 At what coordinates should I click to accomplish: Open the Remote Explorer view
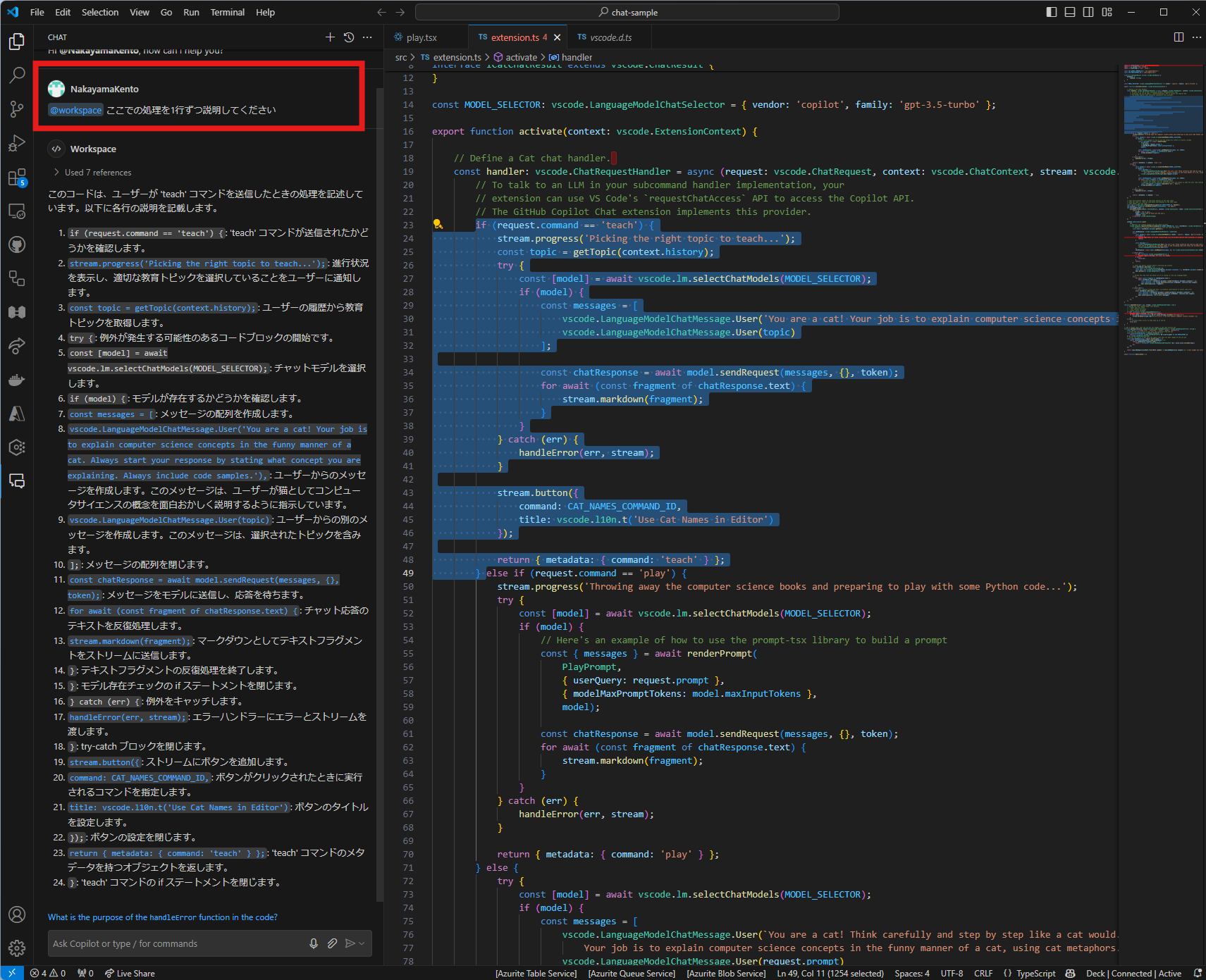click(17, 211)
